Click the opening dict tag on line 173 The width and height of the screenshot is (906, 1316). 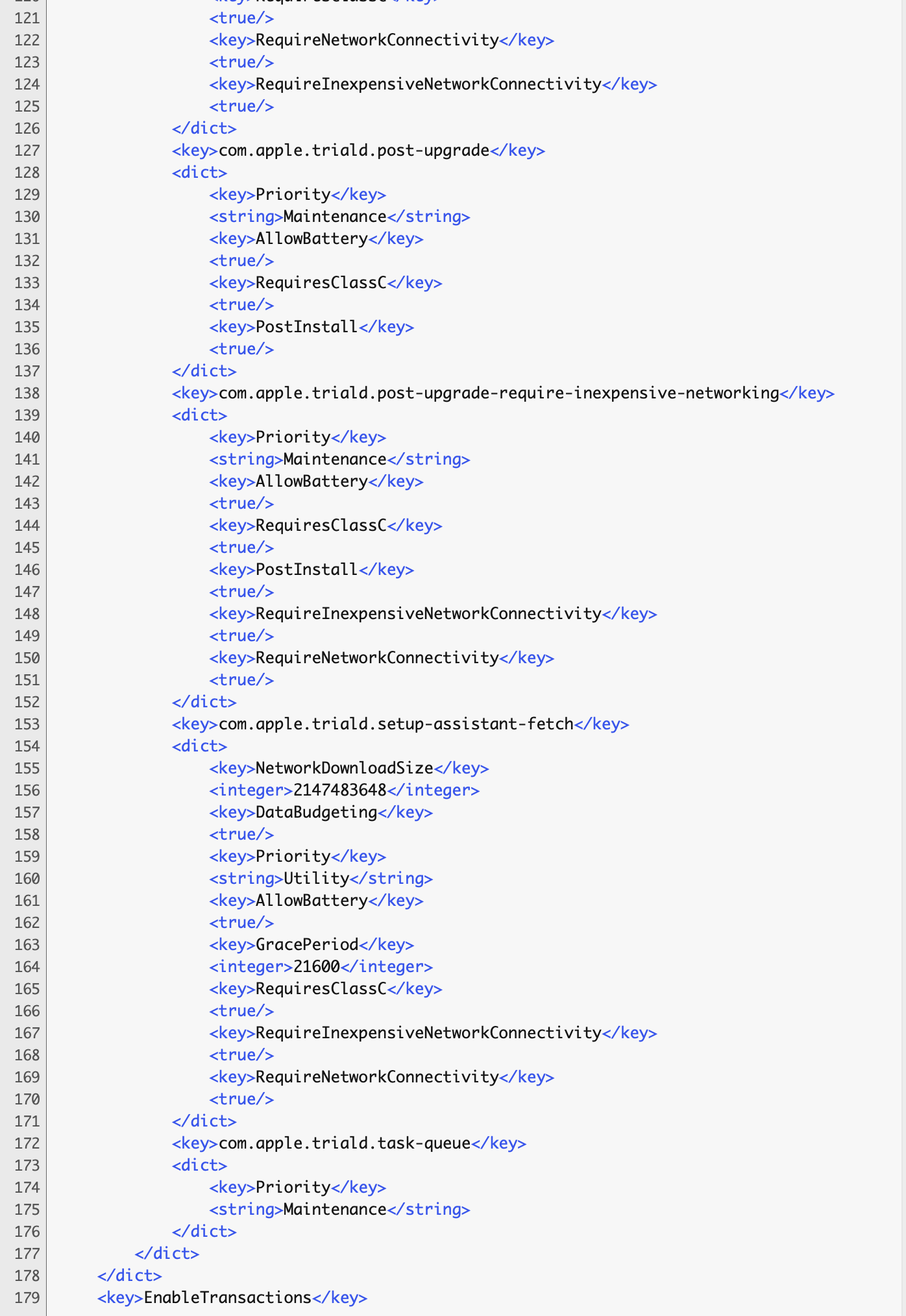click(x=199, y=1165)
